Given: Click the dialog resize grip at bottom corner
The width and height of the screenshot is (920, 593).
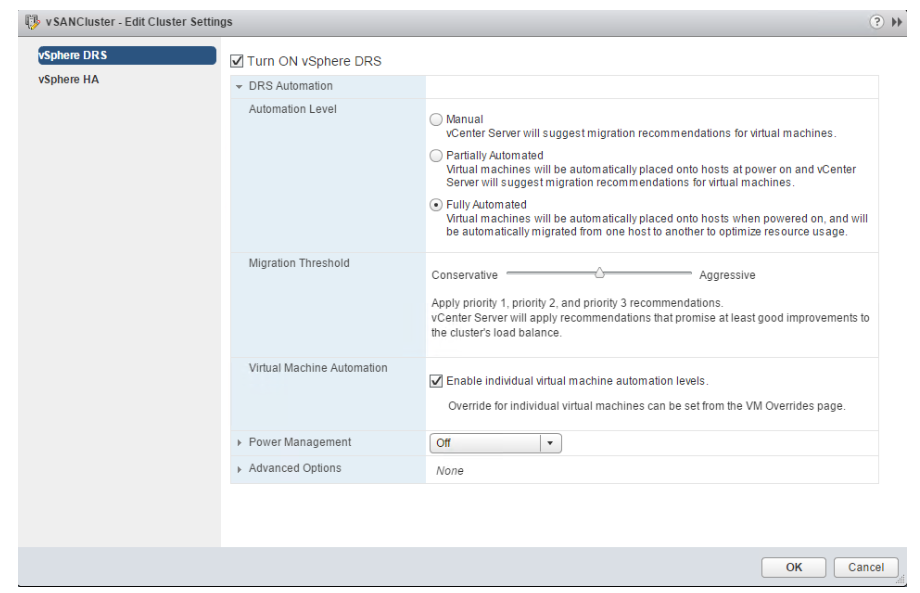Looking at the screenshot, I should point(901,579).
